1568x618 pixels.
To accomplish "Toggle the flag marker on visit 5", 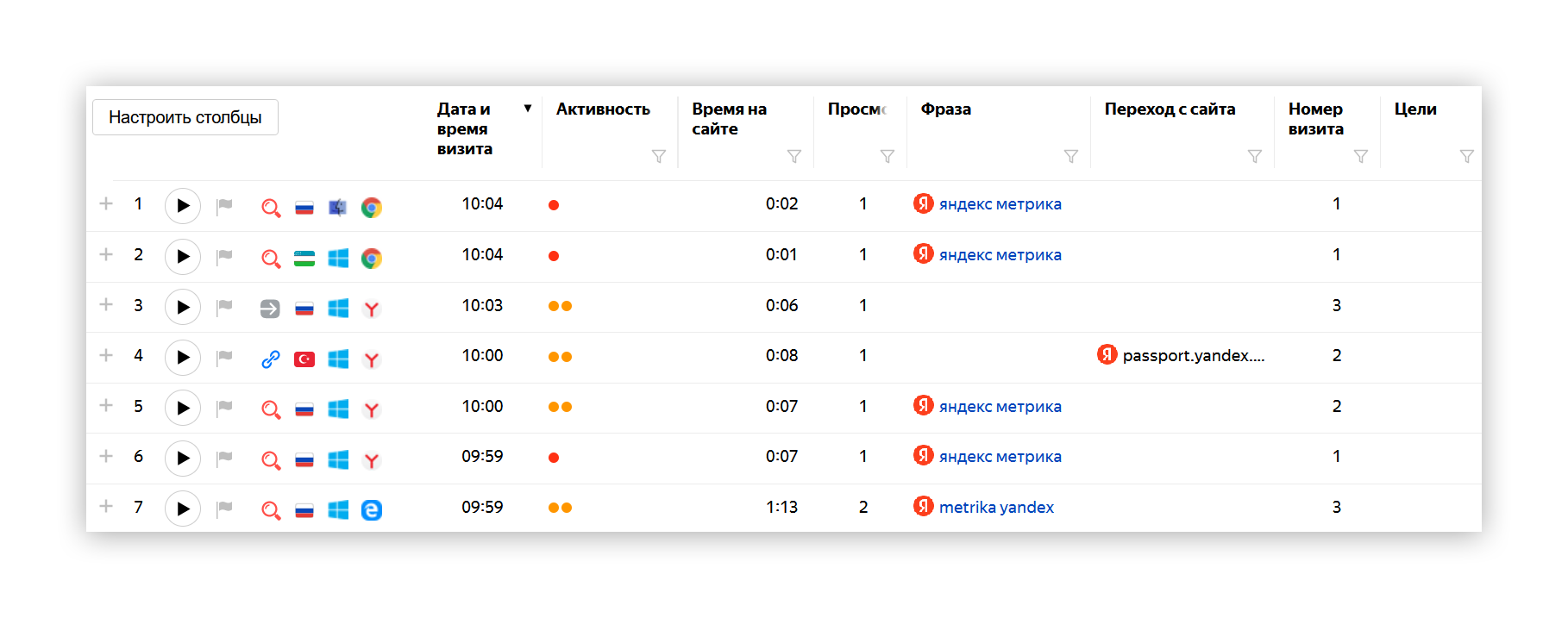I will (x=225, y=407).
